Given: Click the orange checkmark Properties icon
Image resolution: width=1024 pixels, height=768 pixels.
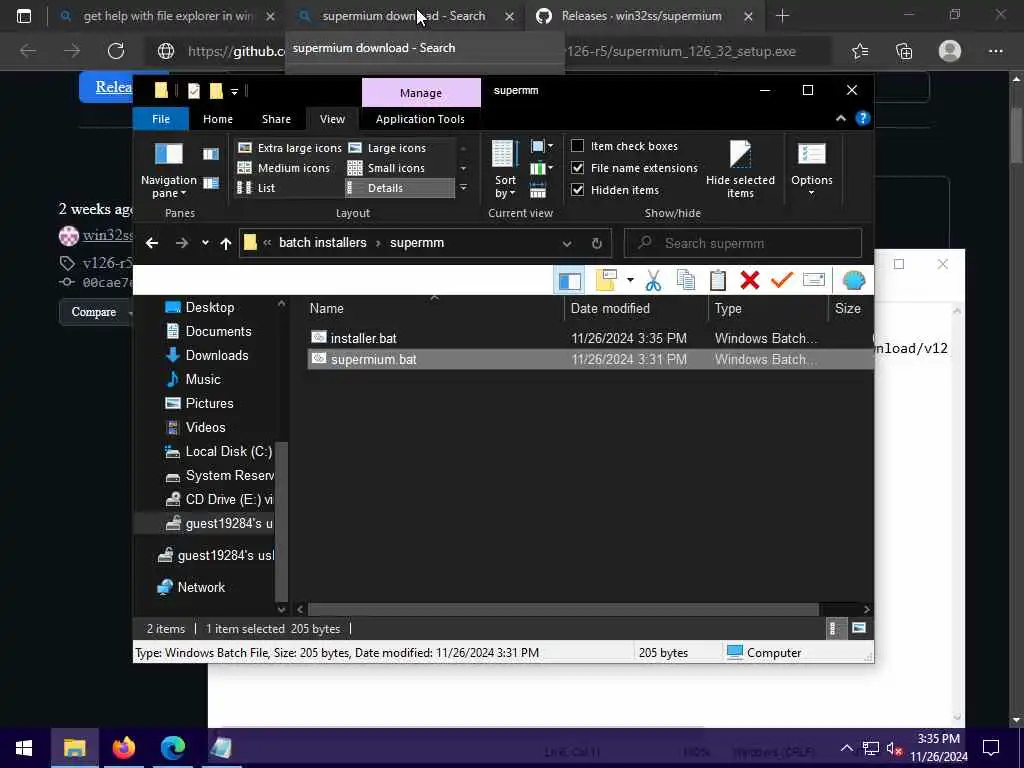Looking at the screenshot, I should [x=782, y=280].
